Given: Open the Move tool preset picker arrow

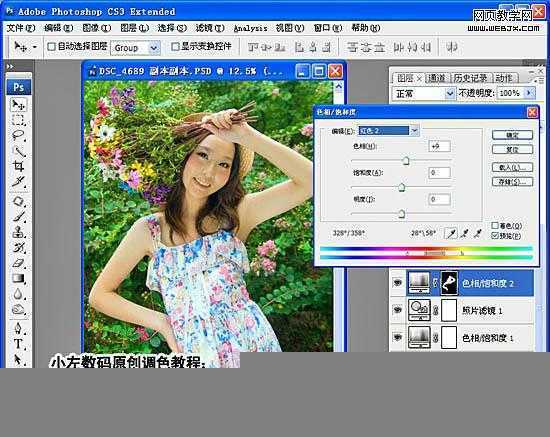Looking at the screenshot, I should click(34, 47).
